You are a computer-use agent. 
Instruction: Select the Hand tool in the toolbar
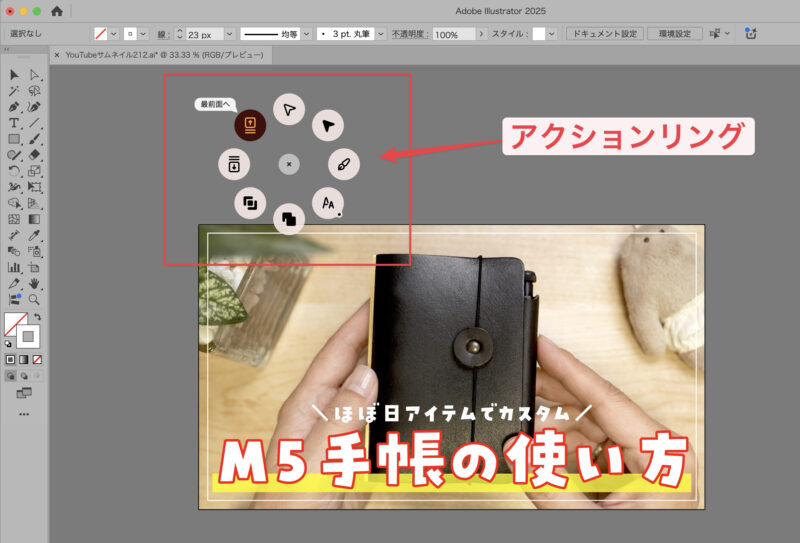point(34,284)
